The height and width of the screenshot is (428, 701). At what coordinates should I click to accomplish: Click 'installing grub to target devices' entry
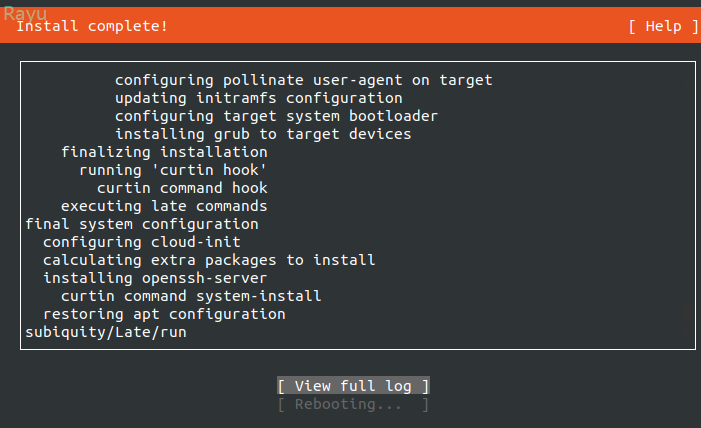tap(263, 134)
